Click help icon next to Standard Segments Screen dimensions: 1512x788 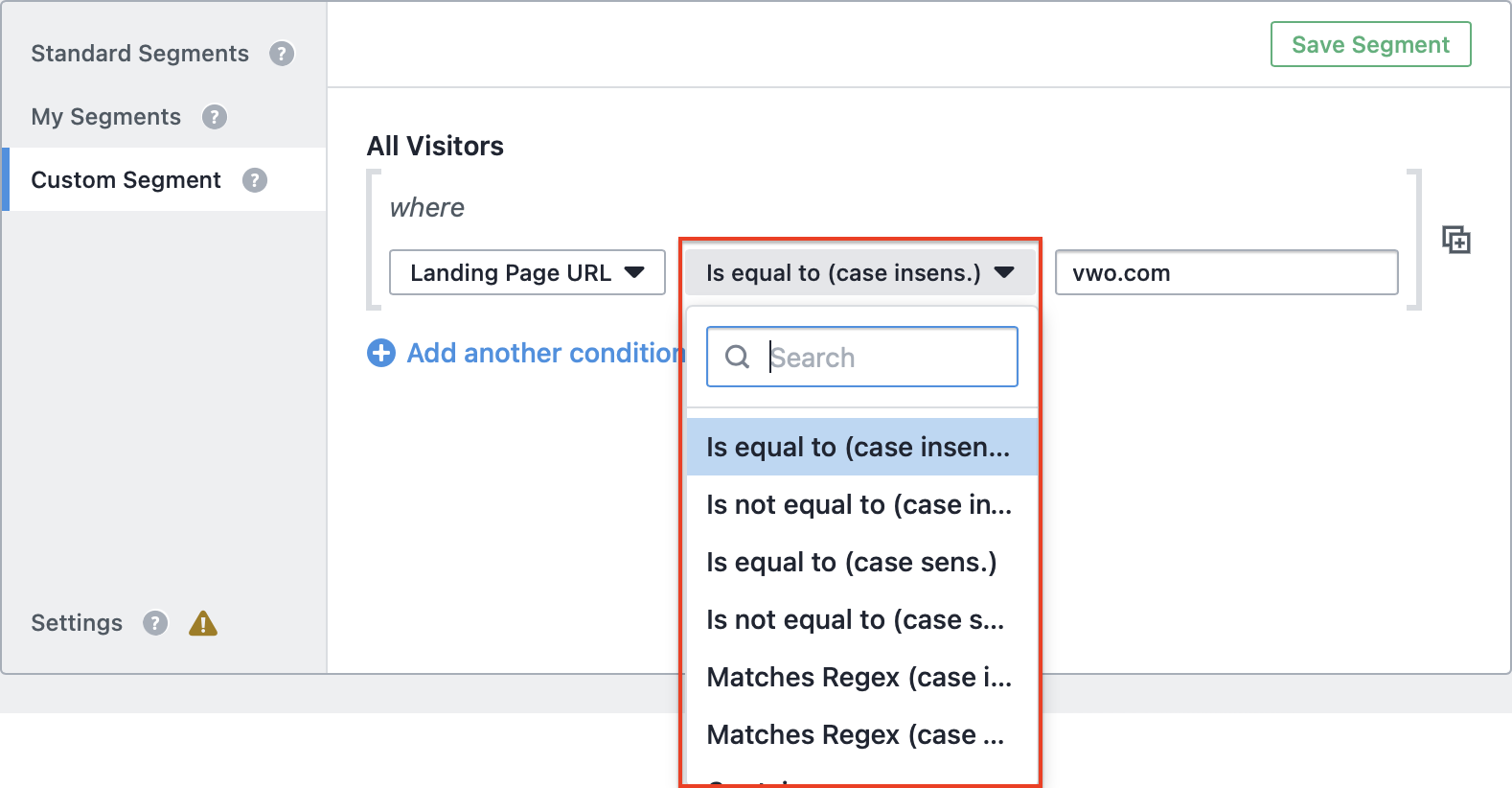click(282, 54)
